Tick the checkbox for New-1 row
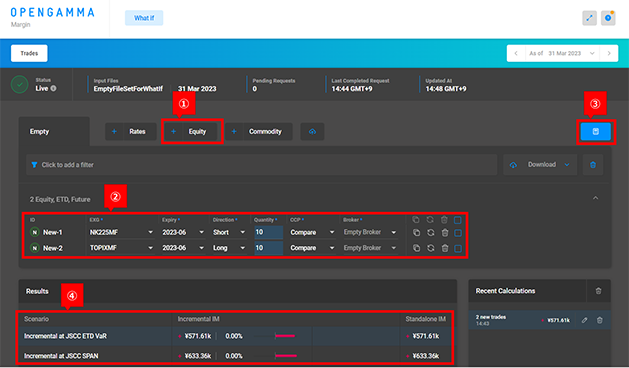The image size is (629, 368). [458, 233]
